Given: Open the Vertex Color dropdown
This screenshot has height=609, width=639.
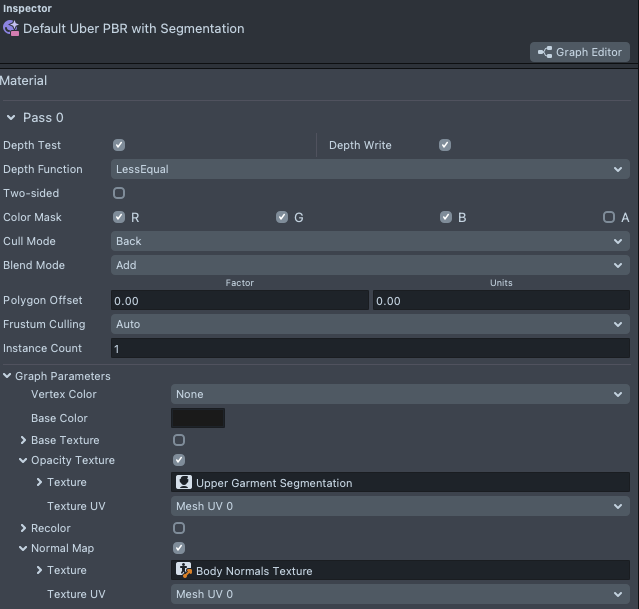Looking at the screenshot, I should (x=400, y=394).
